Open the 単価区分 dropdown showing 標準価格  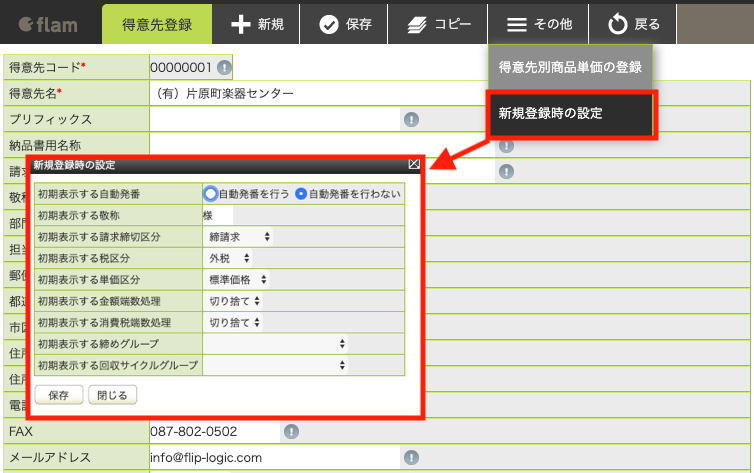[237, 279]
